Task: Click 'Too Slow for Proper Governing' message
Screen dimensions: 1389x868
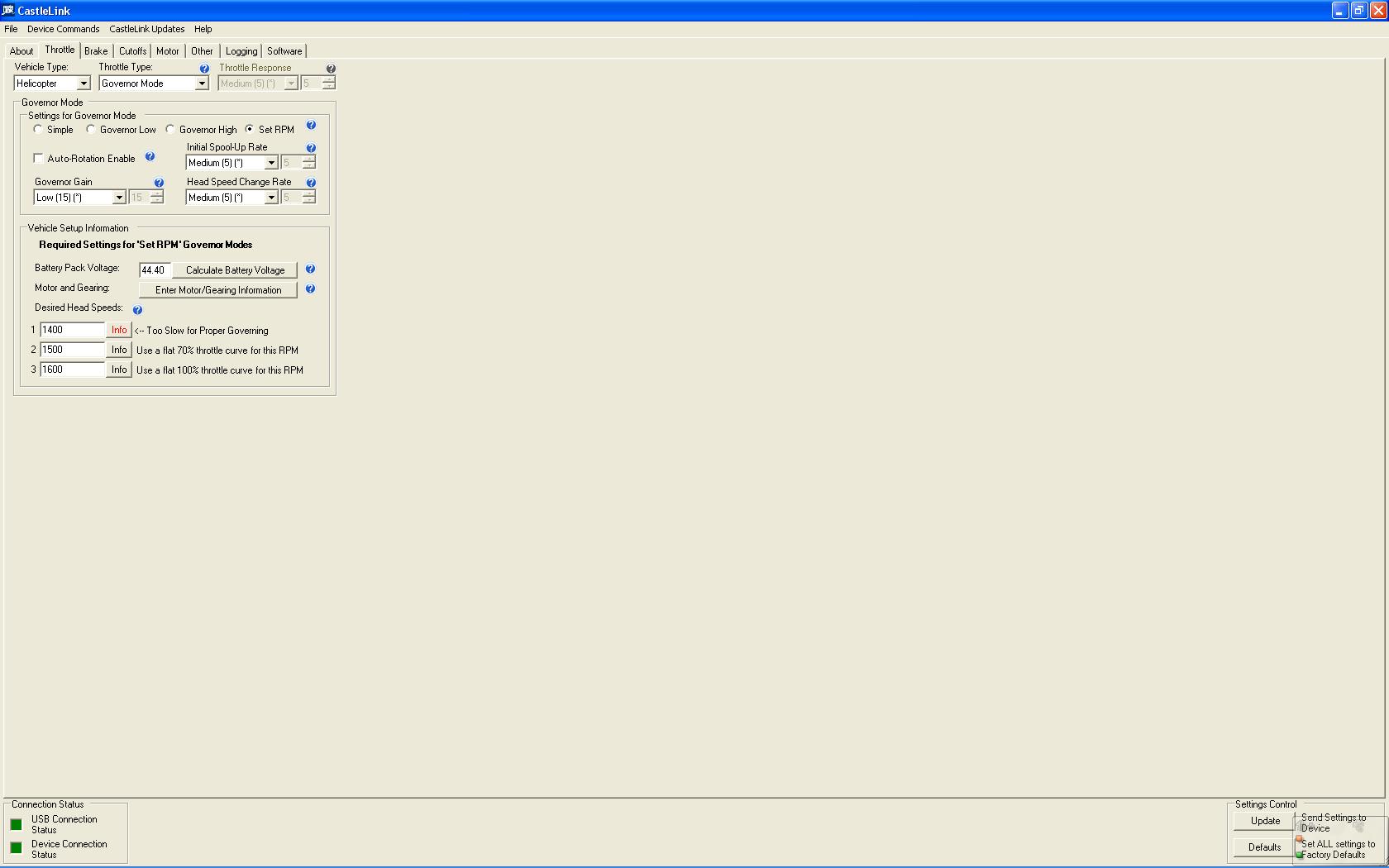Action: pyautogui.click(x=201, y=331)
